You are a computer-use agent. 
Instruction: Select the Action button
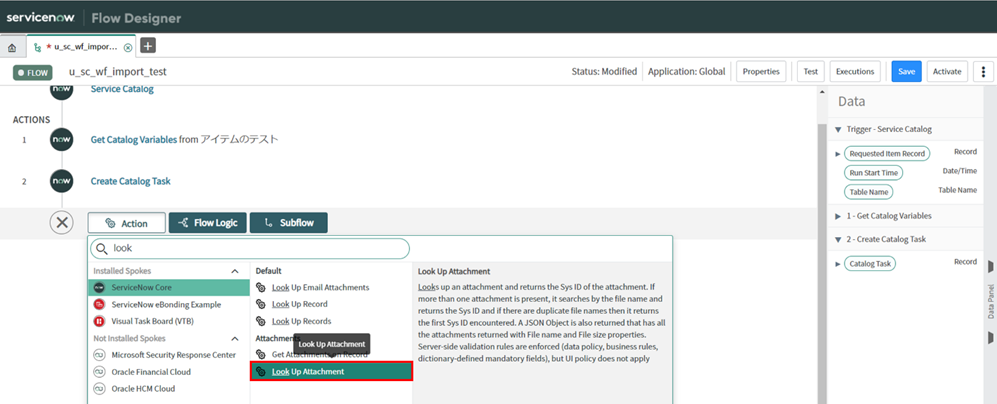point(127,223)
